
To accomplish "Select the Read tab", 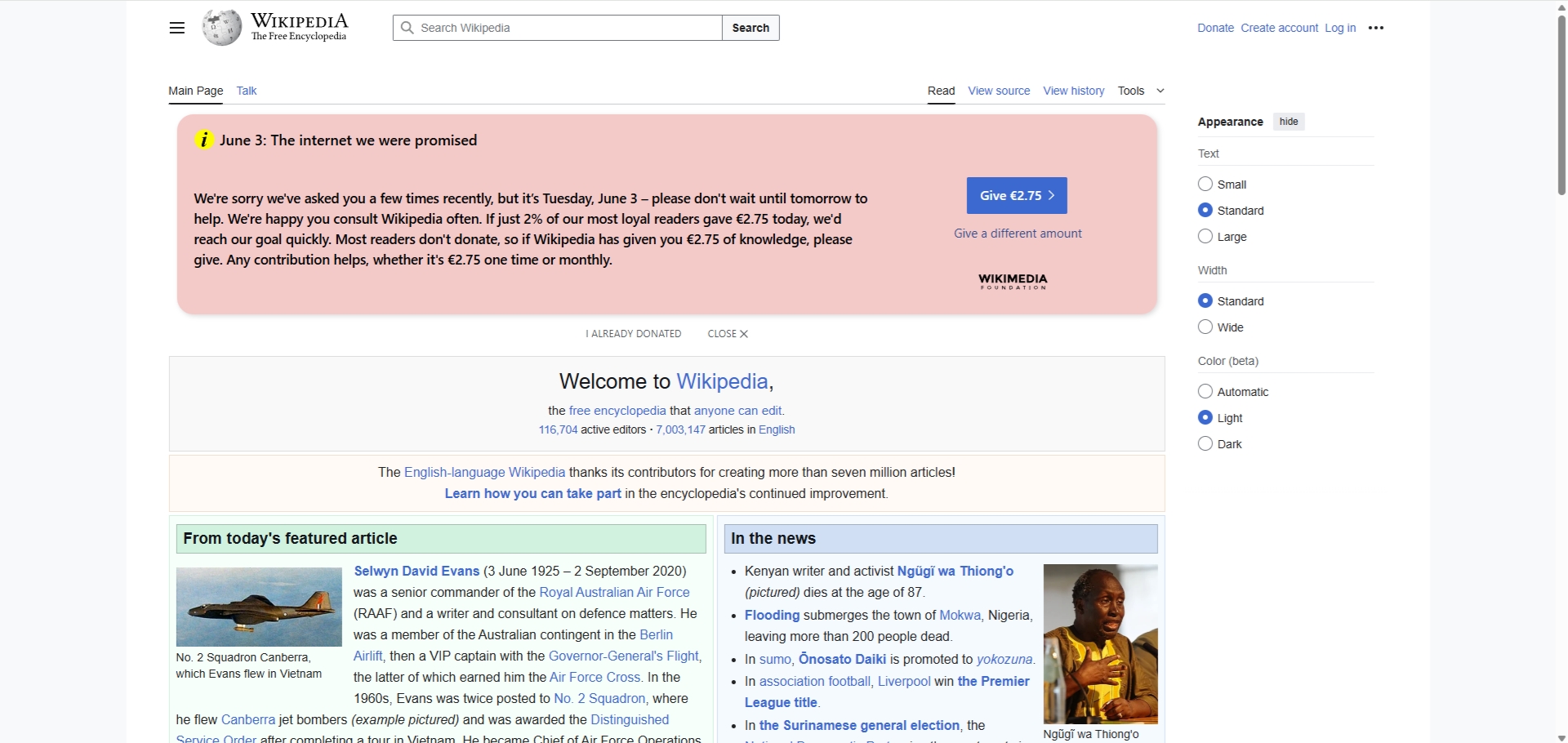I will pos(941,91).
